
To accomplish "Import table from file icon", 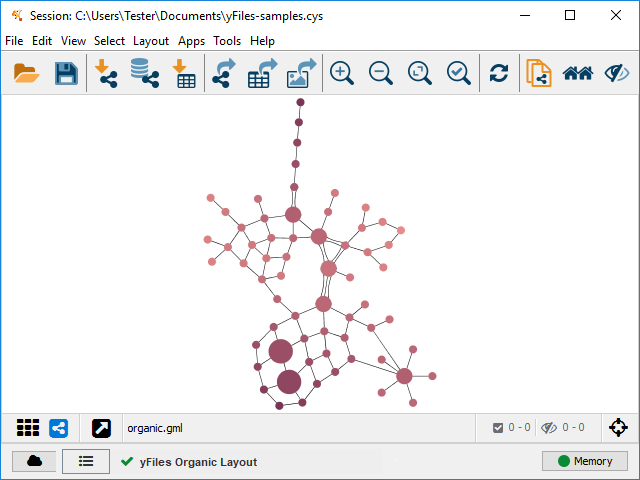I will coord(184,73).
